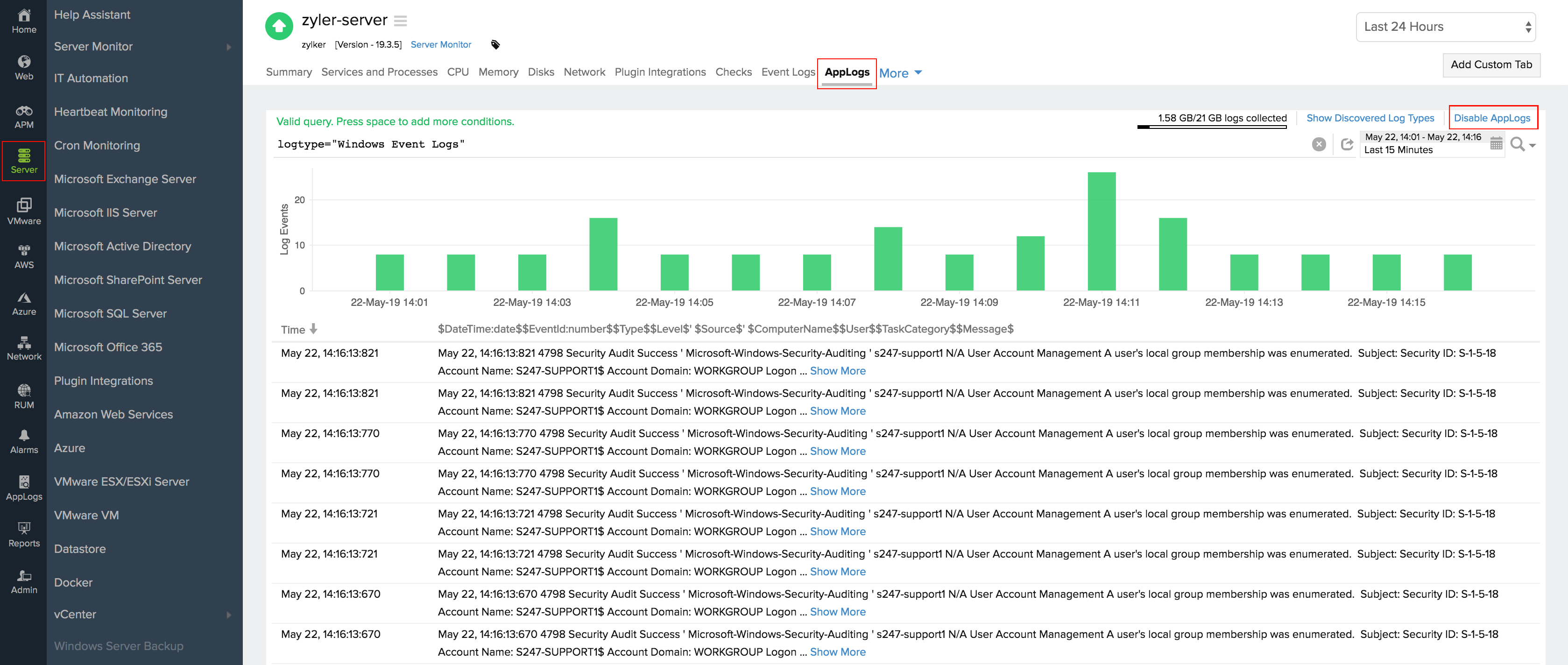Click the tag icon beside Server Monitor

coord(495,44)
